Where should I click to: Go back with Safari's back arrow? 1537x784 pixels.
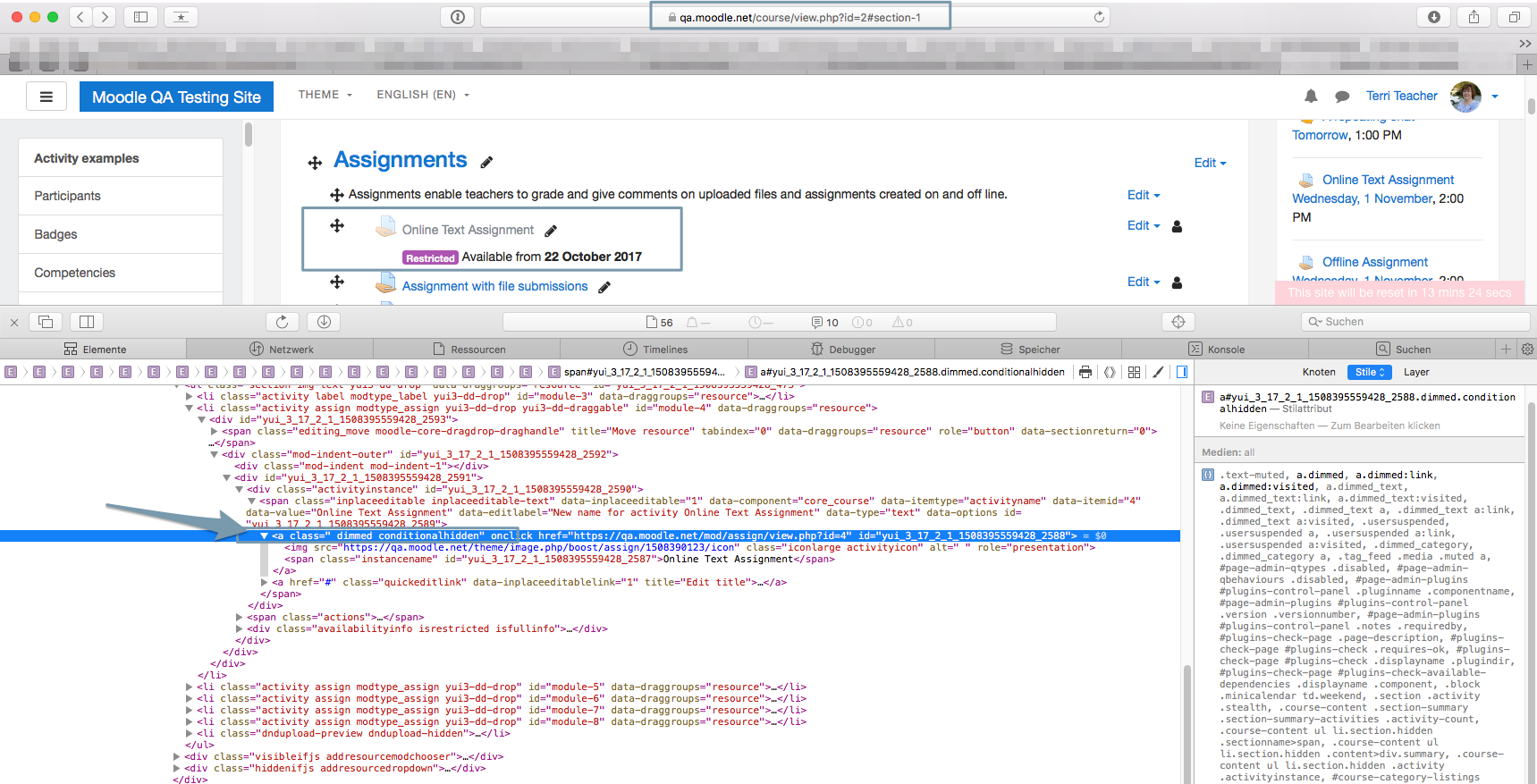80,17
